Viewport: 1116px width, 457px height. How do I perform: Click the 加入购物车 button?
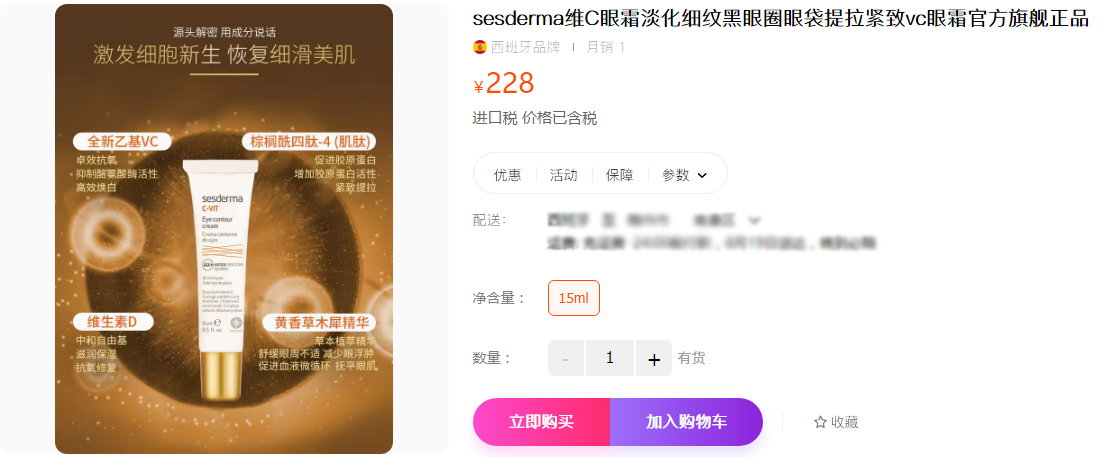686,421
